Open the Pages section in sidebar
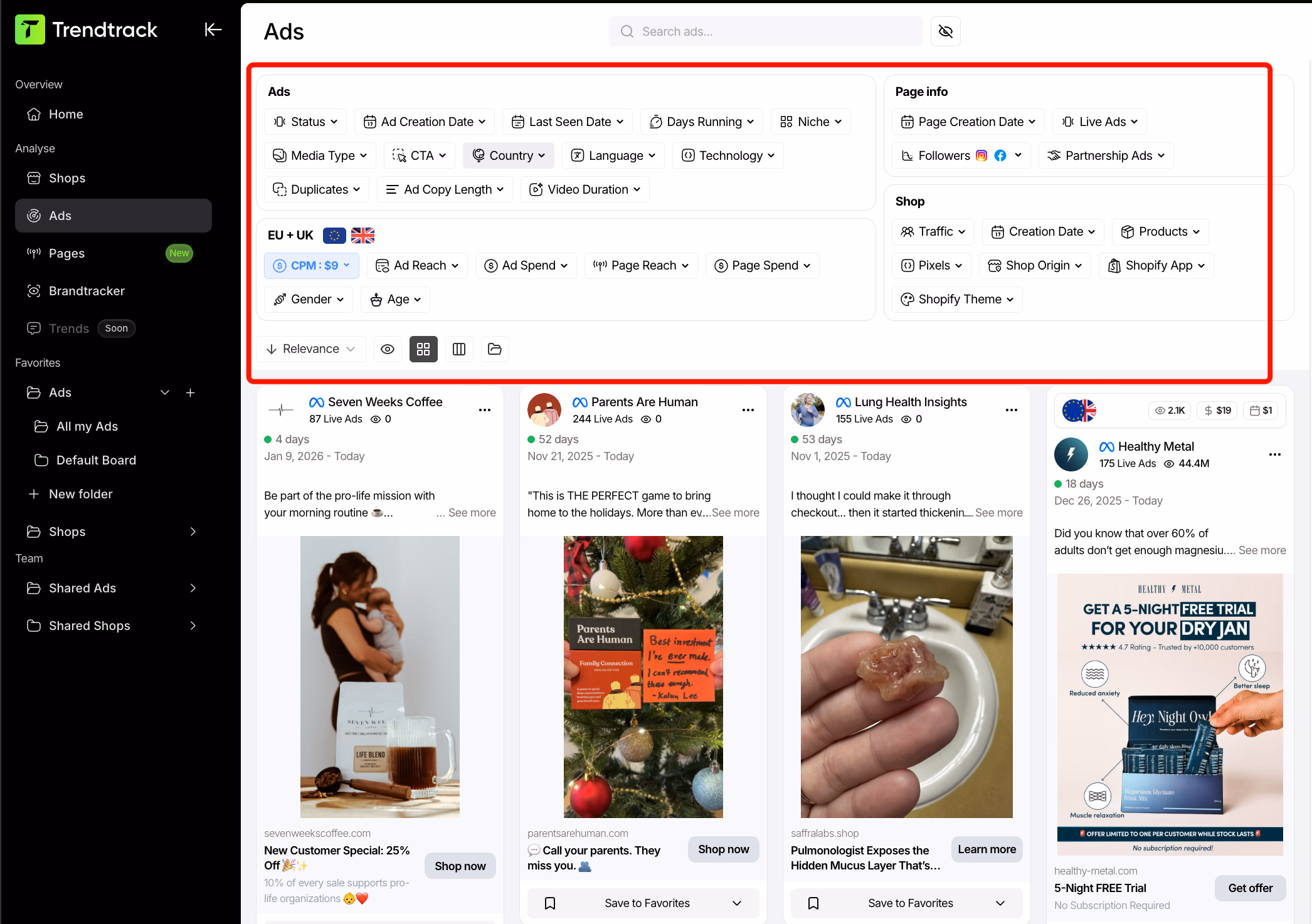Viewport: 1312px width, 924px height. point(66,253)
